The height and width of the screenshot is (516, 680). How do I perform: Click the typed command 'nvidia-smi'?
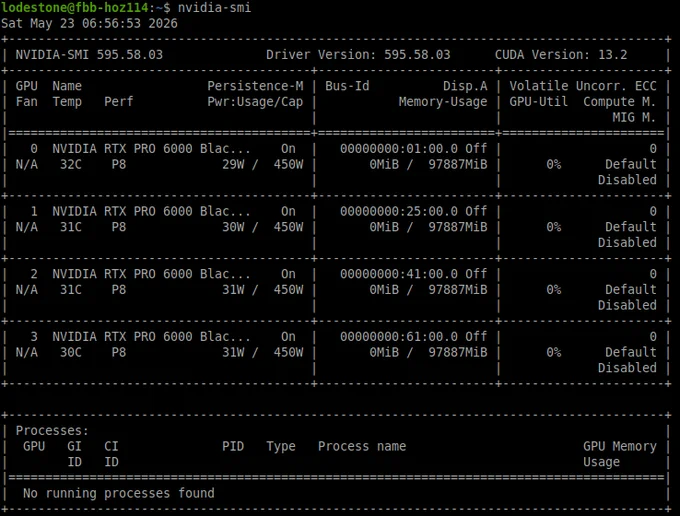click(x=214, y=7)
